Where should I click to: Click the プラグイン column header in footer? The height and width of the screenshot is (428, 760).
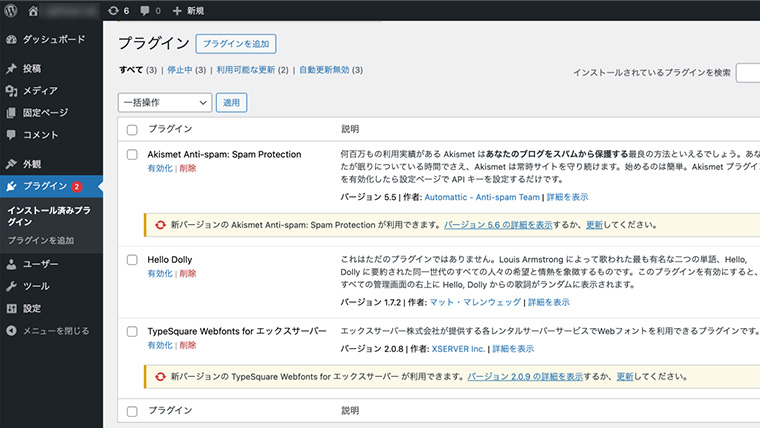(170, 411)
